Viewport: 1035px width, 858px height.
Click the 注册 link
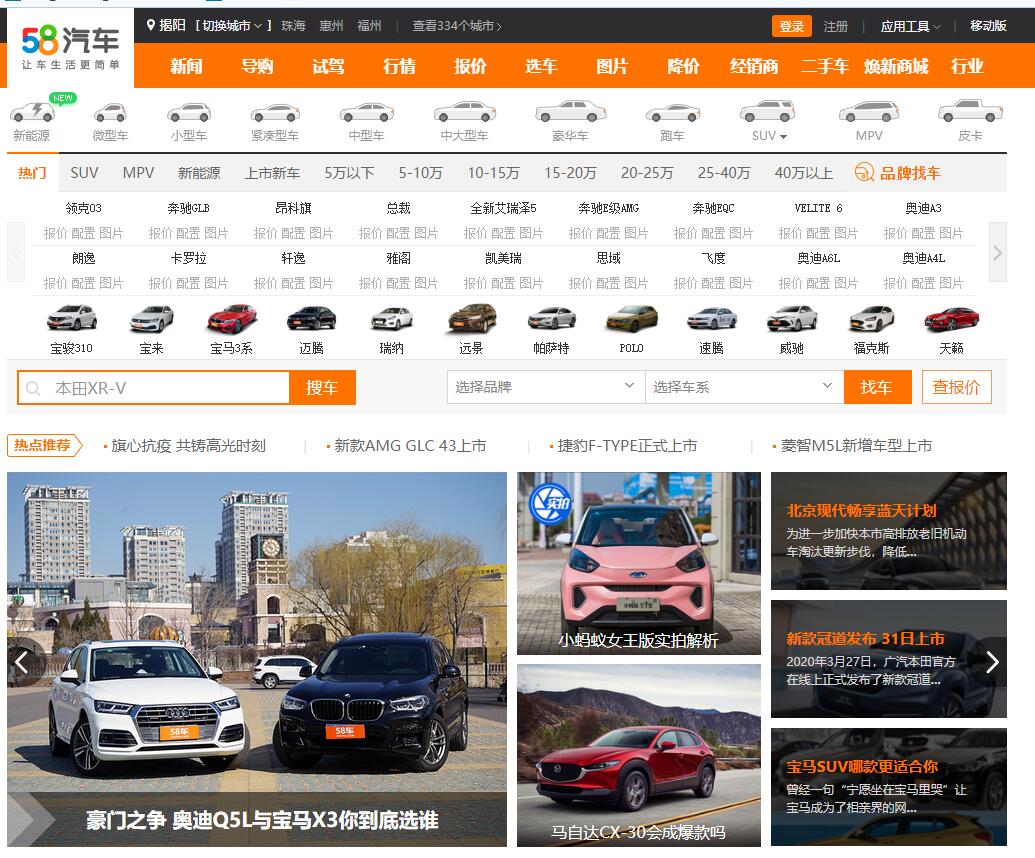point(835,26)
